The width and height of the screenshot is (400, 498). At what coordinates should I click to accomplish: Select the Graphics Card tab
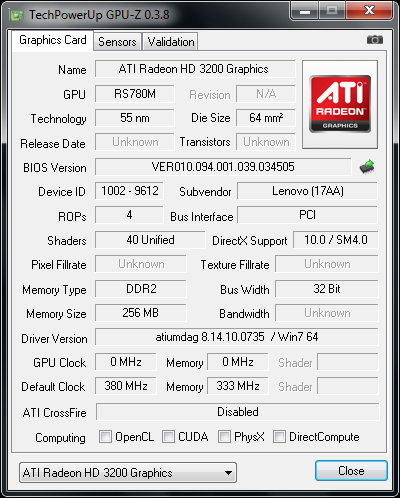point(53,40)
